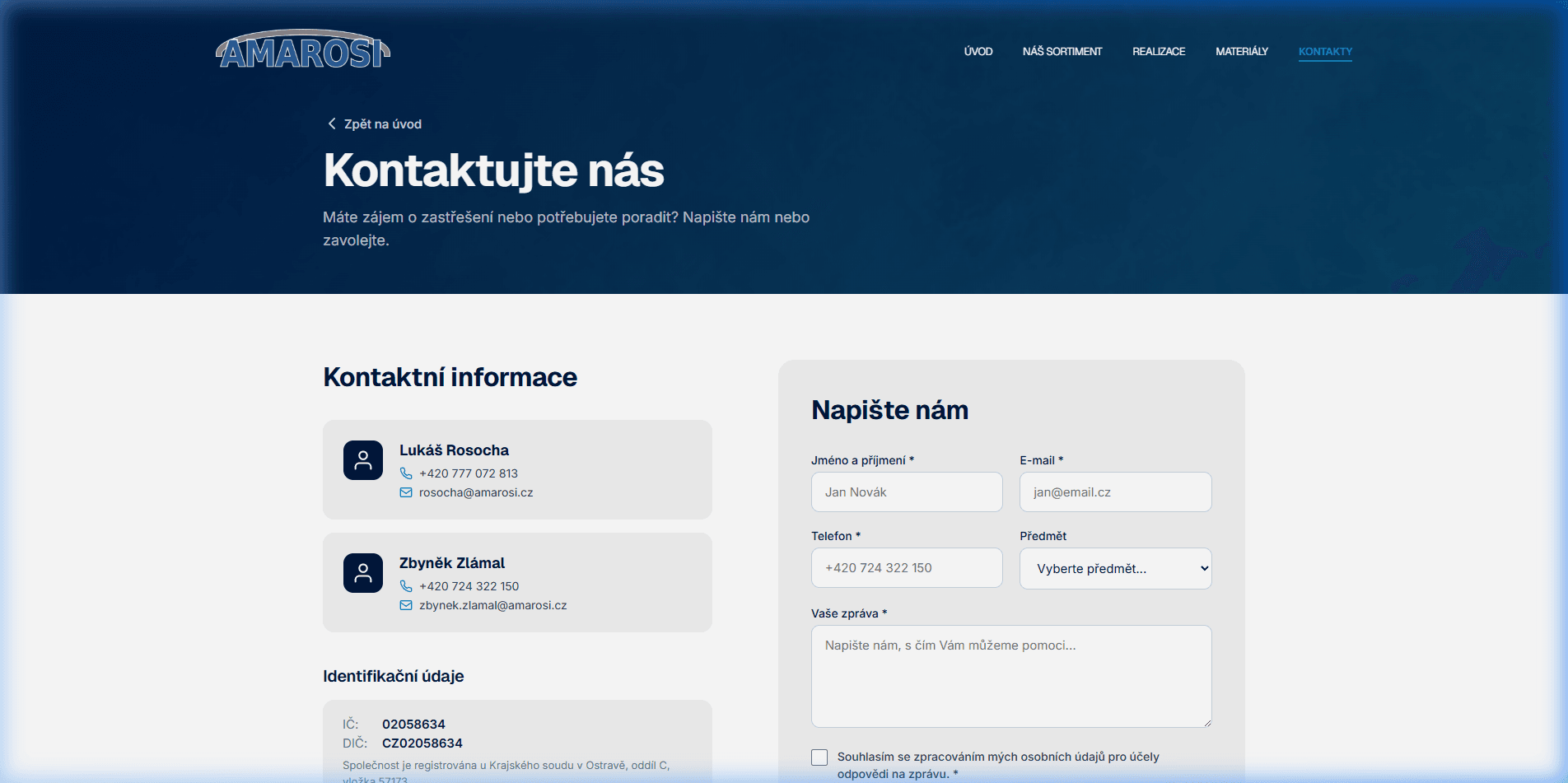Click the person avatar icon for Lukáš Rosocha

pos(362,460)
